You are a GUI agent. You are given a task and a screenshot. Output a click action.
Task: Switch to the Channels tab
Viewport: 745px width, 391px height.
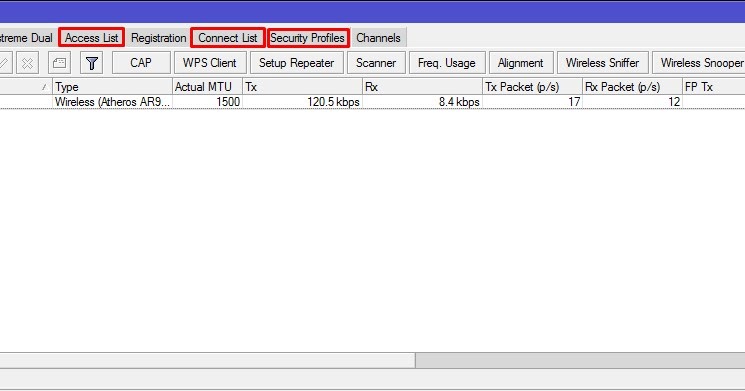[378, 38]
